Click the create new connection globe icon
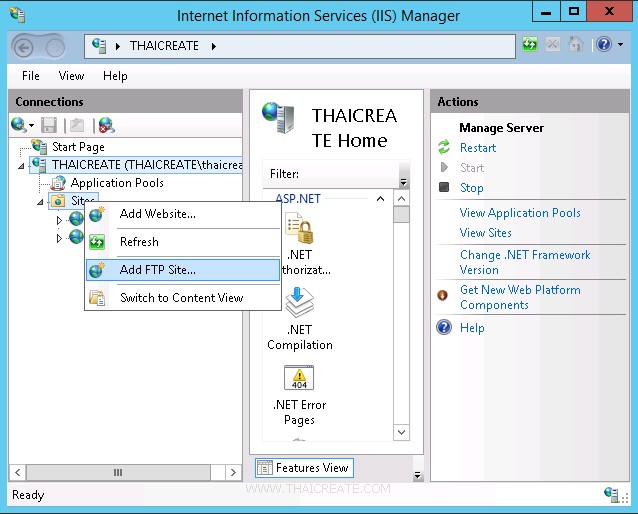 click(x=19, y=125)
